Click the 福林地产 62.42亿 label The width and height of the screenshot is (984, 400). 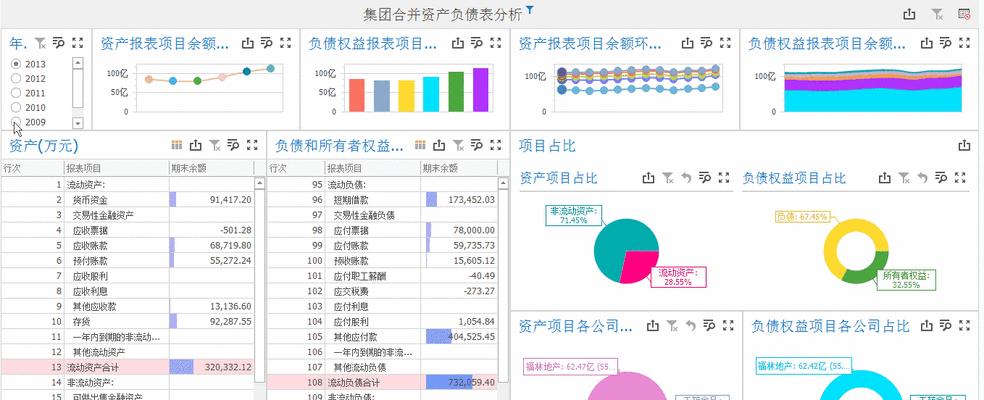[804, 365]
